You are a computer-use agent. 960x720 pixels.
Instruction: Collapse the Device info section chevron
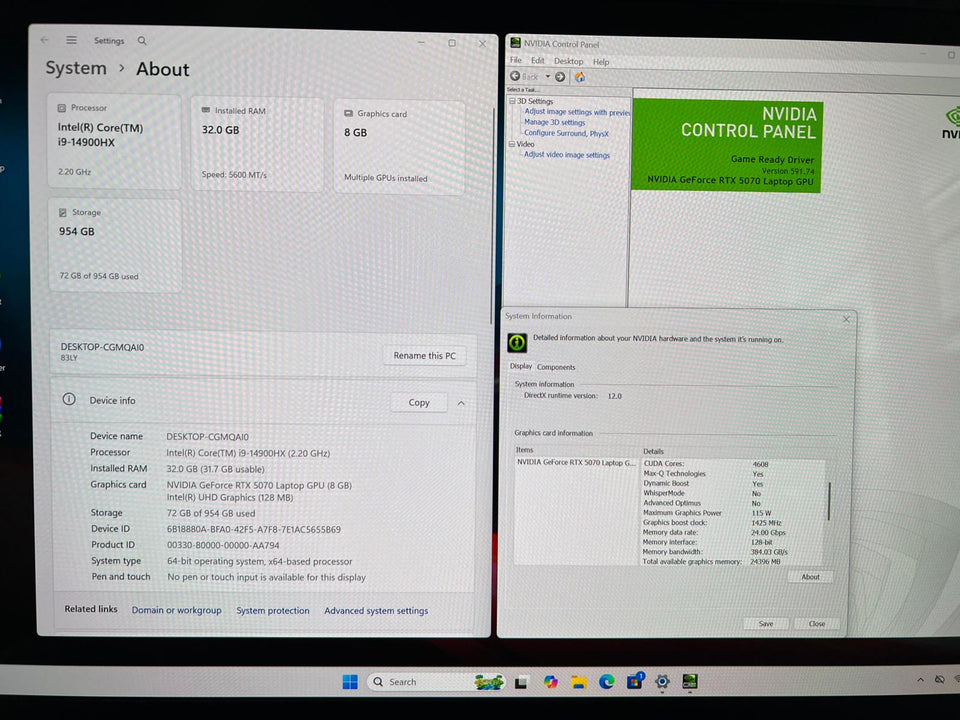point(461,403)
